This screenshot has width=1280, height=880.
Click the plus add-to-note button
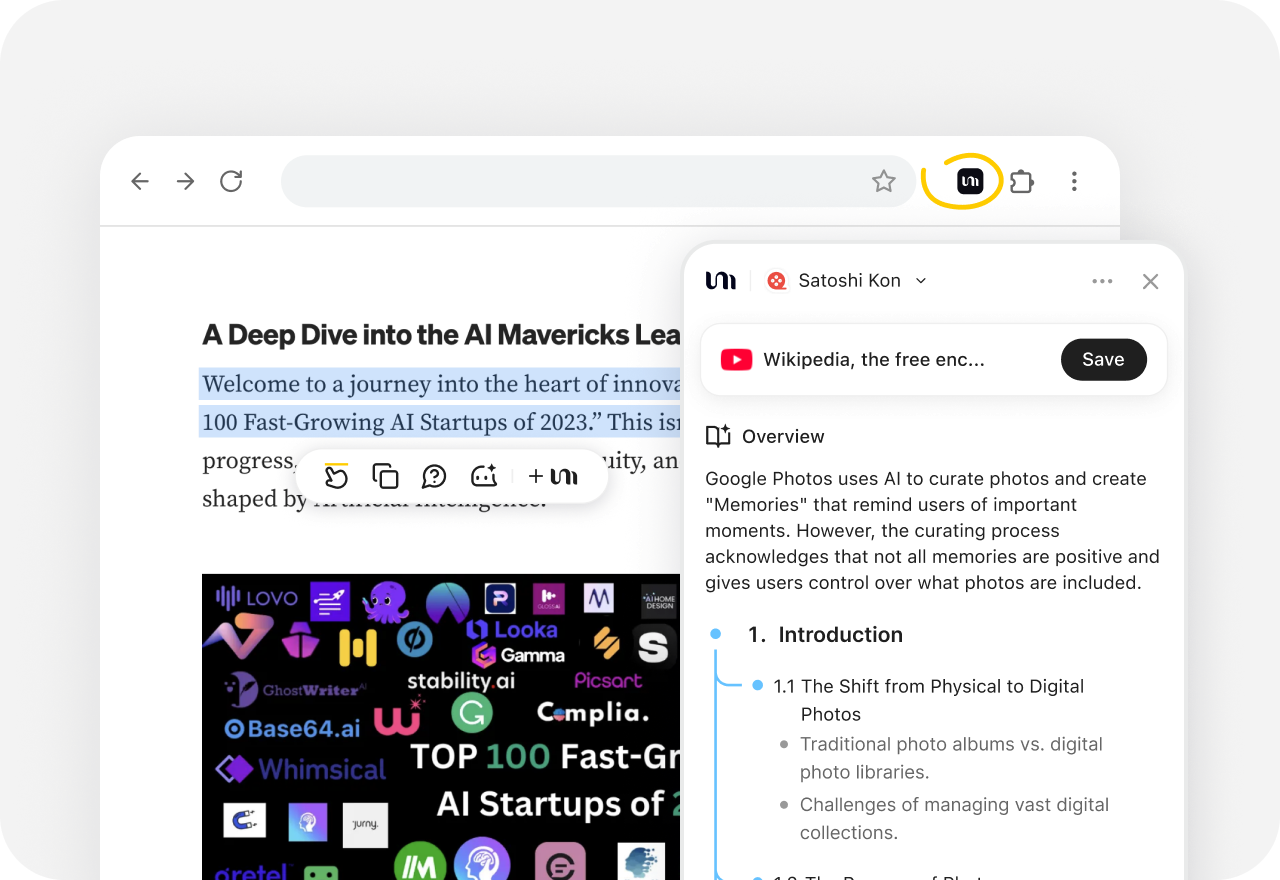[x=553, y=476]
